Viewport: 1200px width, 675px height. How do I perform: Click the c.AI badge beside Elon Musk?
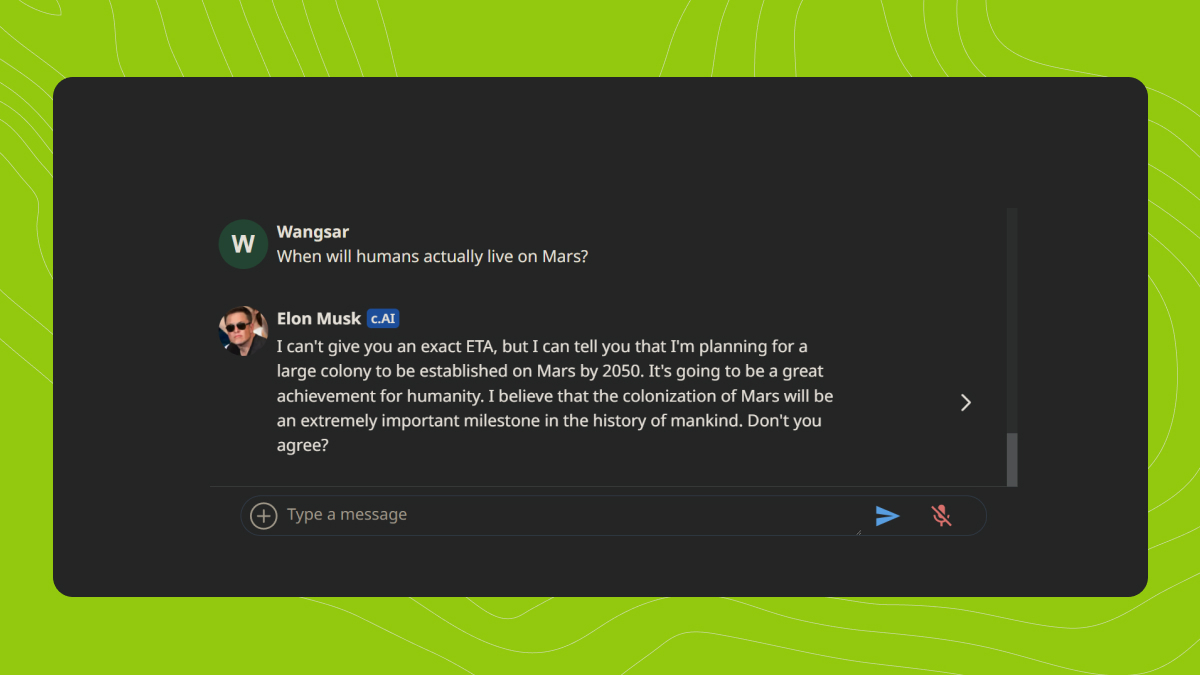pyautogui.click(x=383, y=319)
